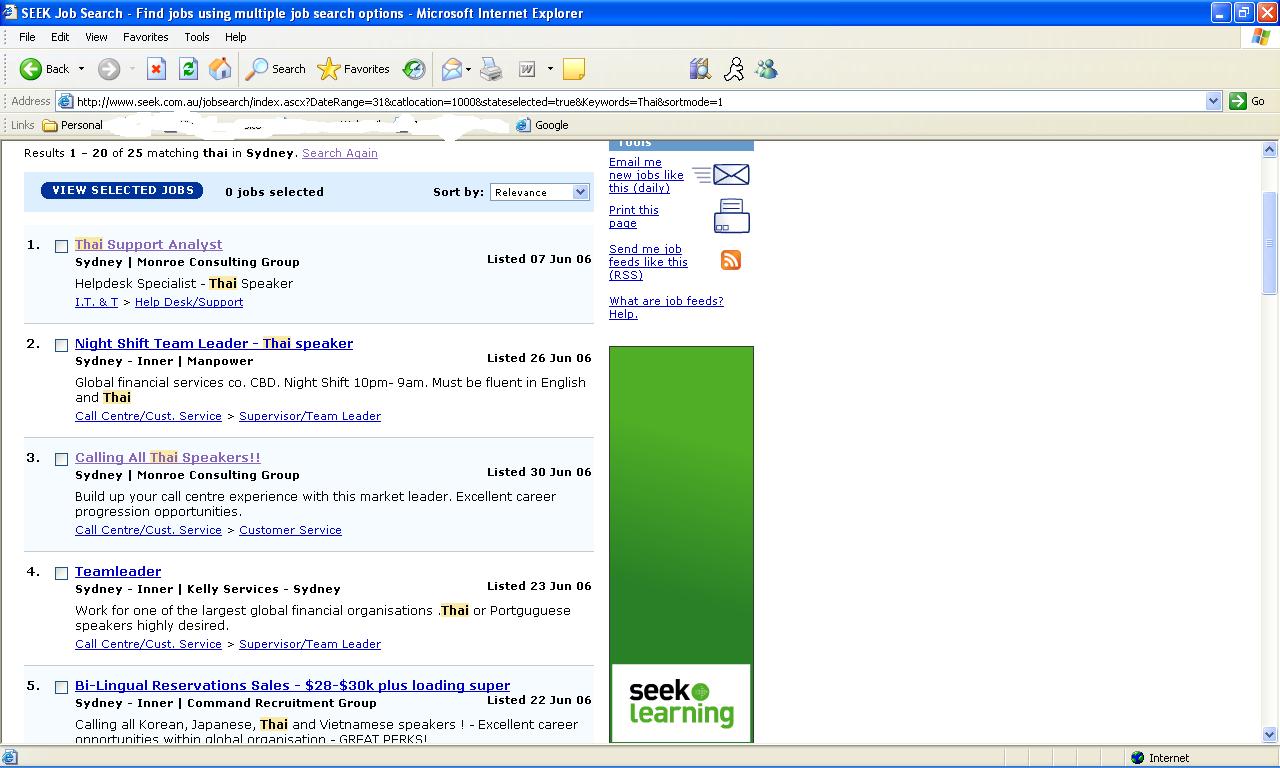Screen dimensions: 1280x768
Task: Click the seek learning advertisement banner
Action: coord(681,544)
